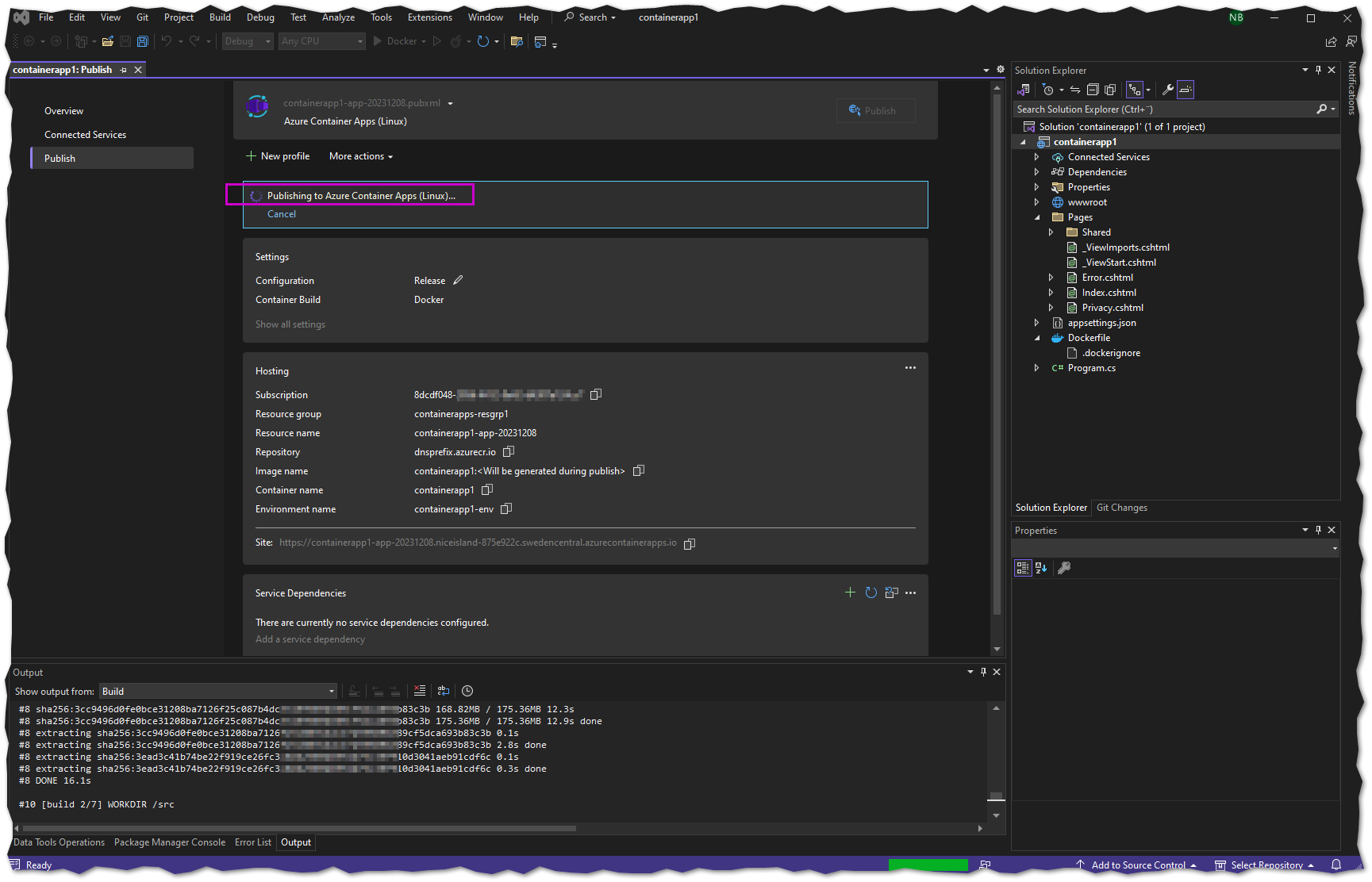Toggle timestamps clock icon in Output

[467, 691]
